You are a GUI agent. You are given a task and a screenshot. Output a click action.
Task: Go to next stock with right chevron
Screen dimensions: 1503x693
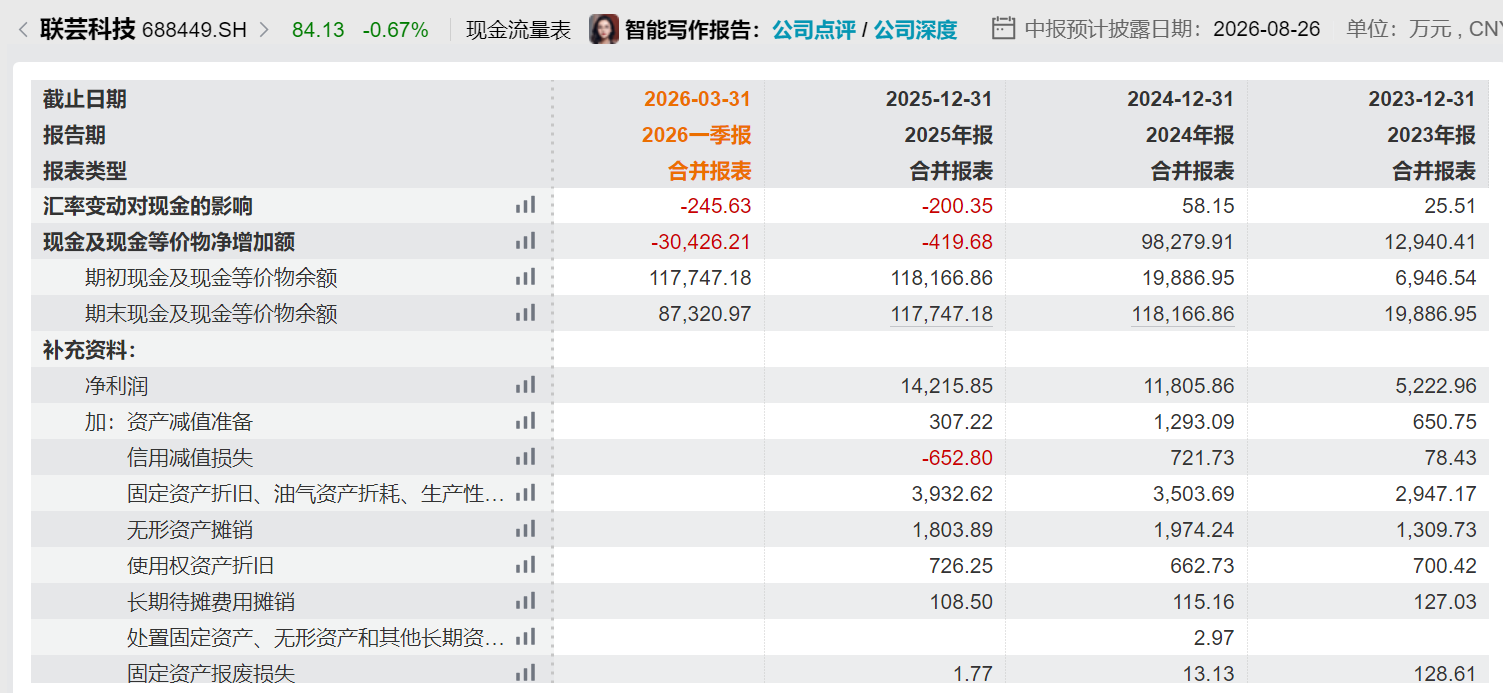[x=264, y=30]
